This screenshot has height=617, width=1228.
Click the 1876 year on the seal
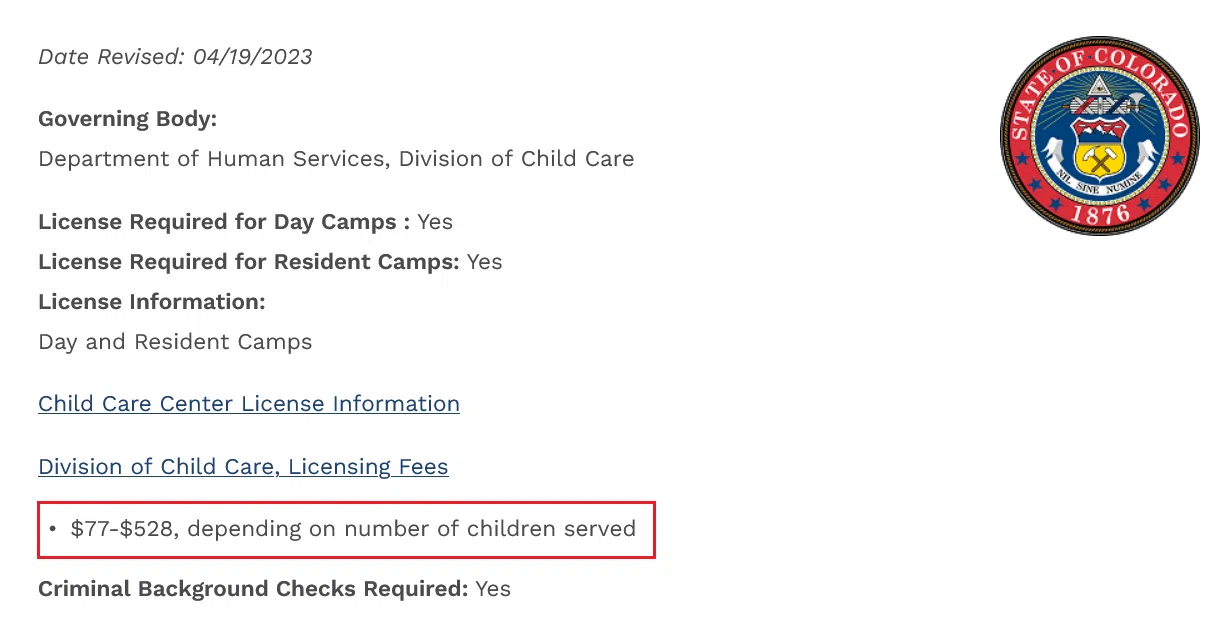1100,213
